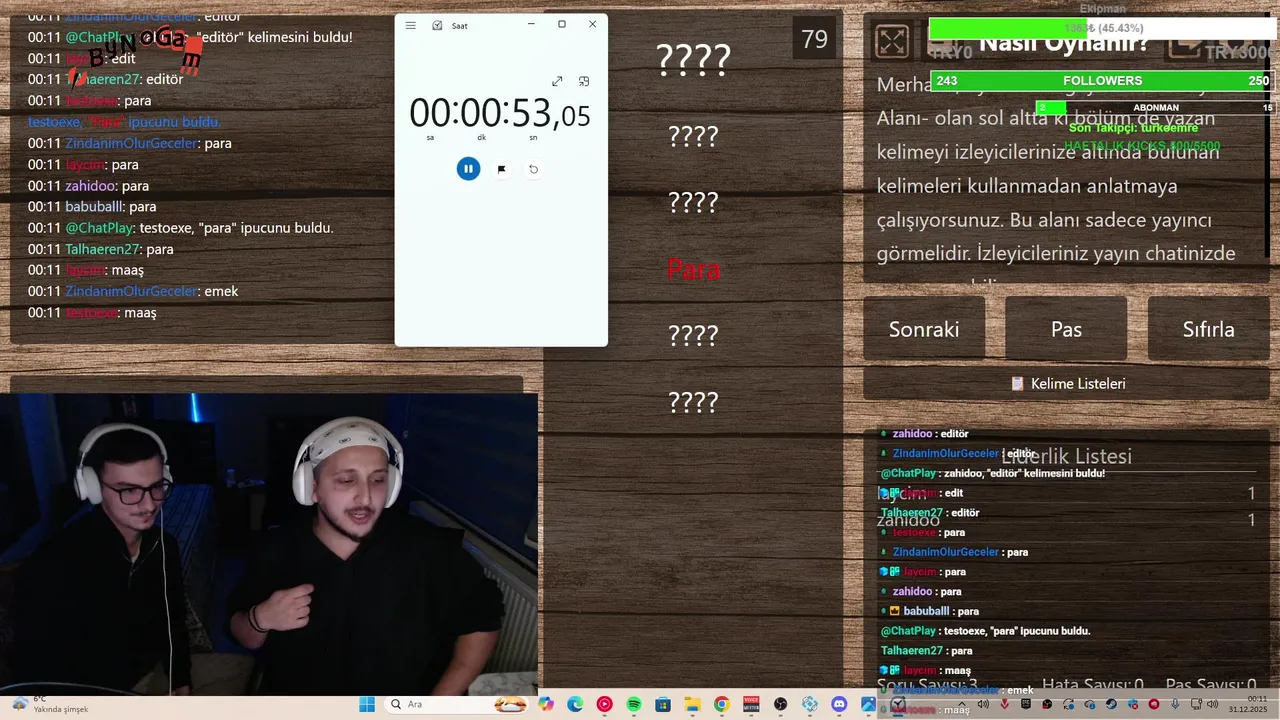Screen dimensions: 1280x720
Task: Click the Steam tray icon
Action: coord(1111,704)
